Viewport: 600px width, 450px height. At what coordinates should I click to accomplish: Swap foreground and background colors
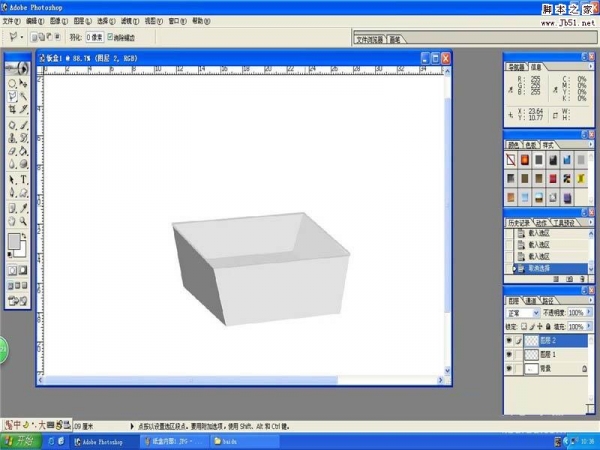[x=24, y=236]
